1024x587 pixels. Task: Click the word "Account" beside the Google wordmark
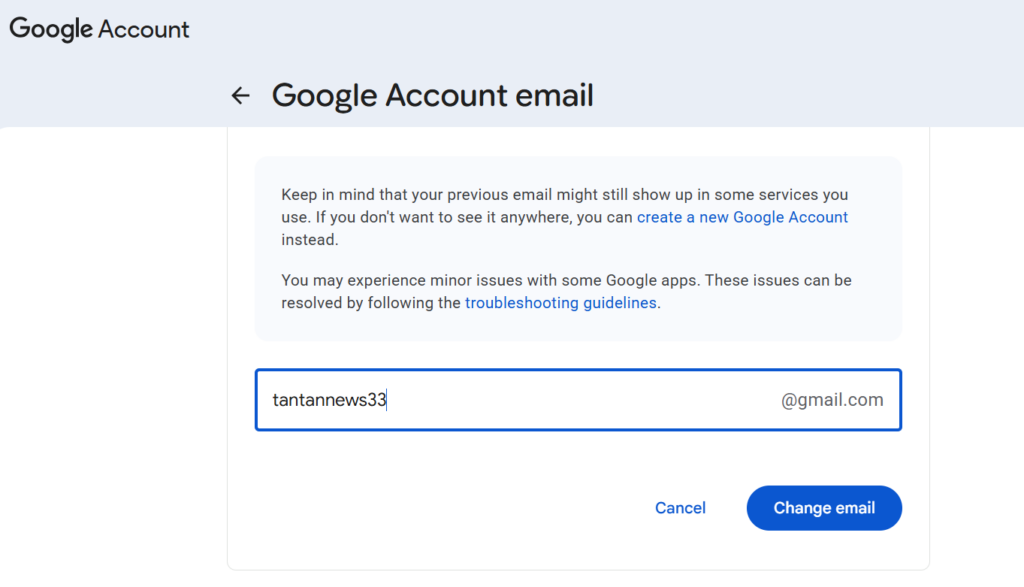click(144, 29)
